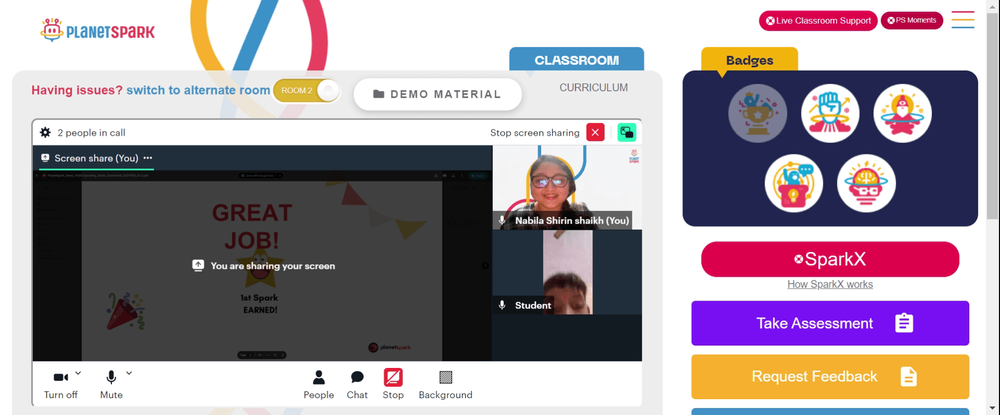The height and width of the screenshot is (415, 1000).
Task: Expand camera options chevron
Action: pyautogui.click(x=78, y=373)
